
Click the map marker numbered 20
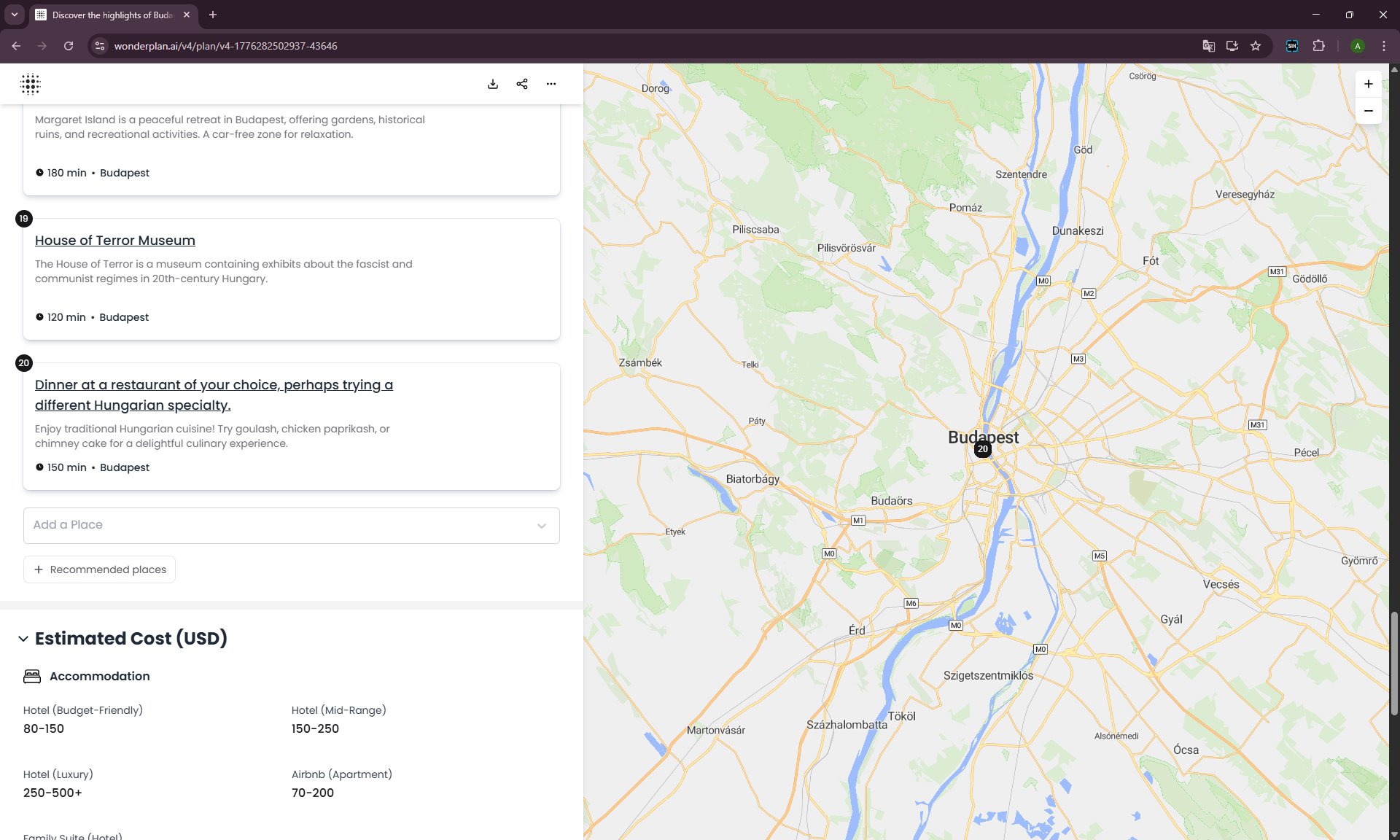(982, 448)
